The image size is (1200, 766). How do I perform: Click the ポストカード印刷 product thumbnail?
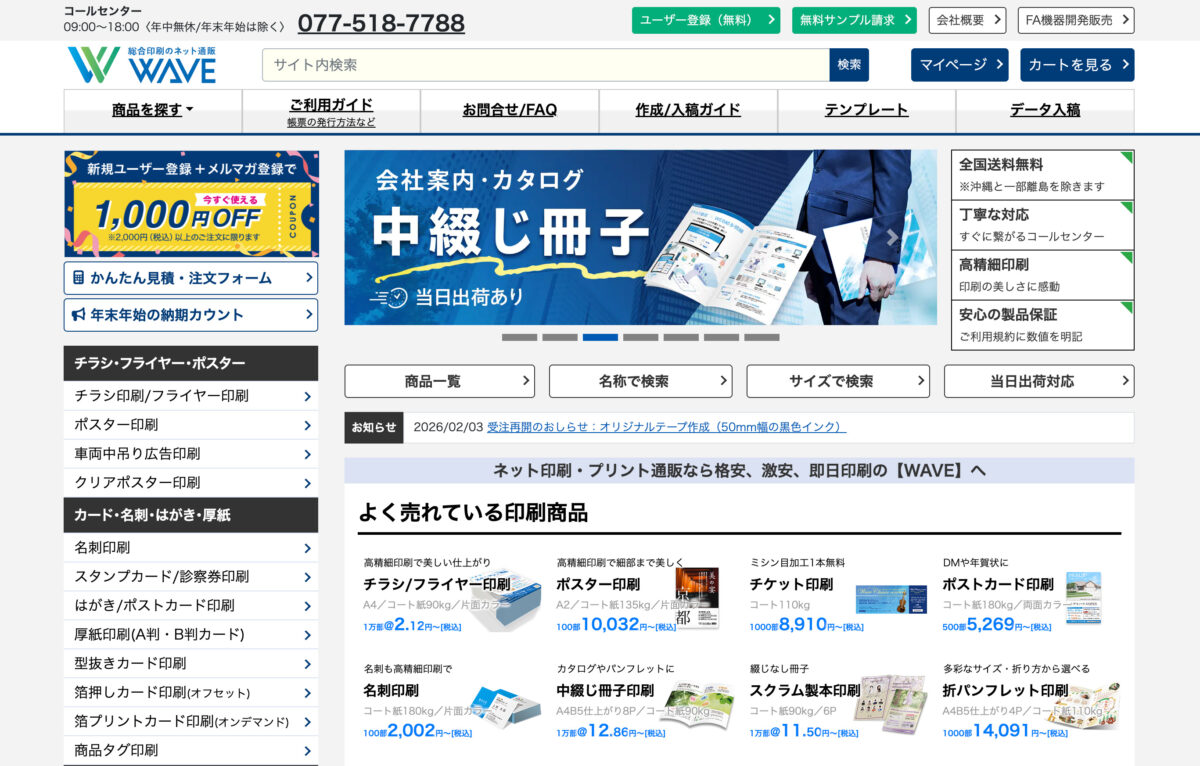coord(1083,598)
